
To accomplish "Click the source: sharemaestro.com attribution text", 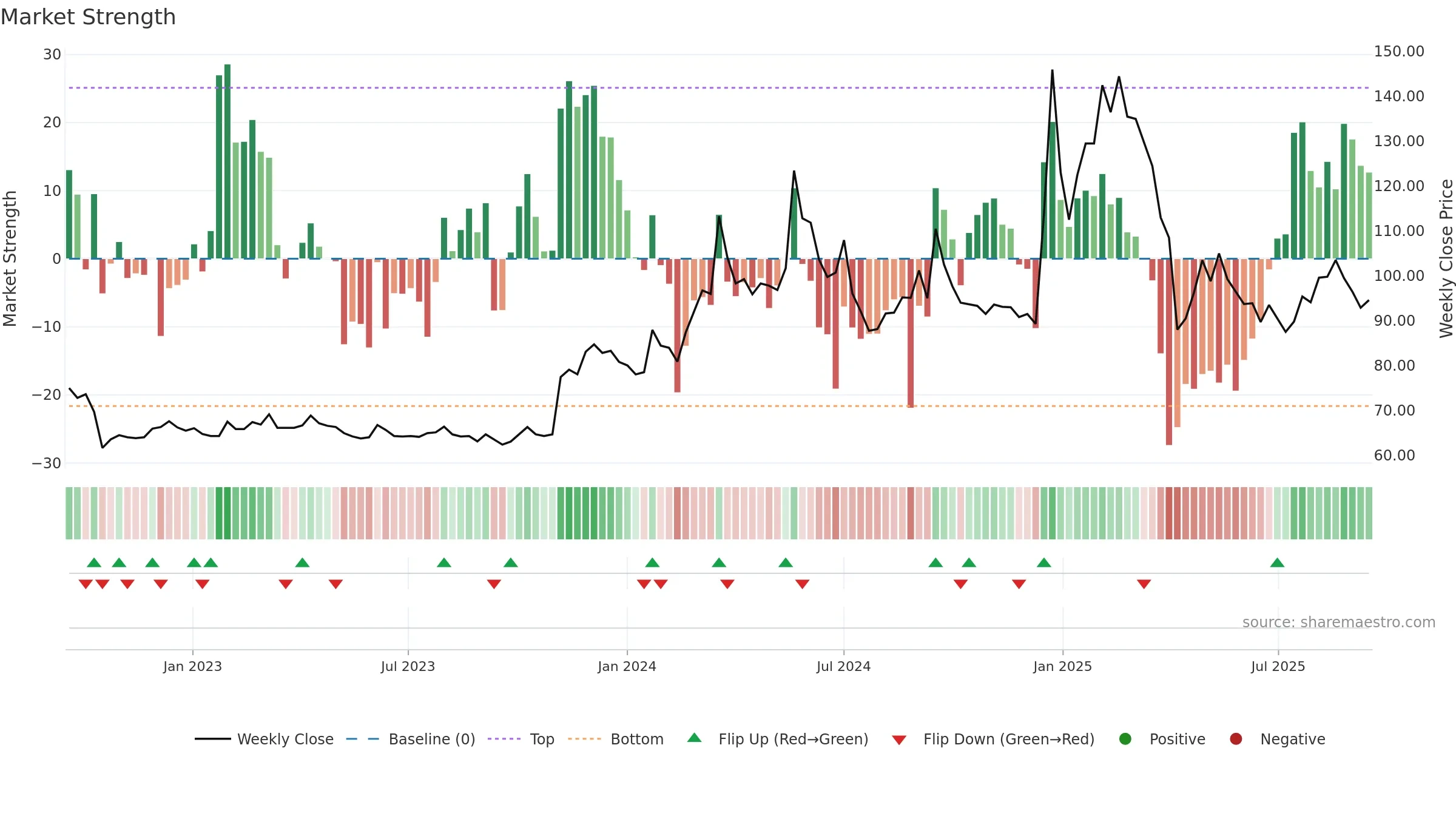I will 1339,622.
